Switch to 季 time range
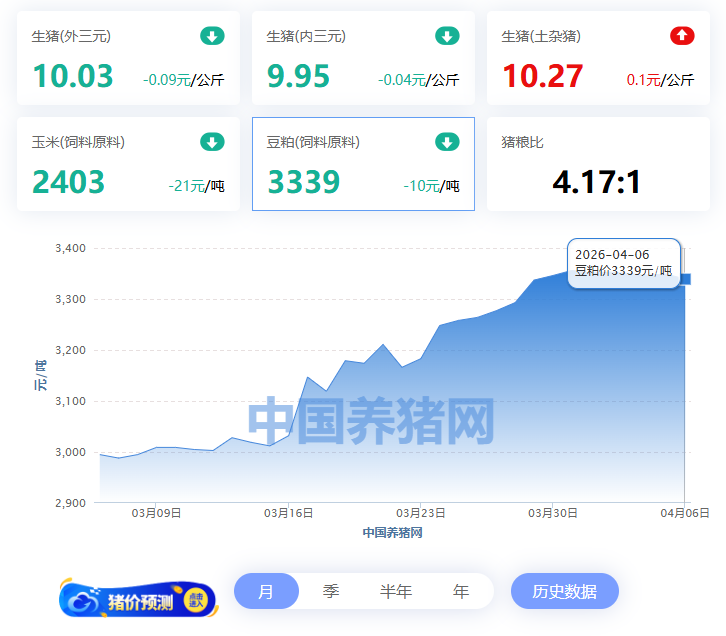The image size is (726, 636). (331, 591)
